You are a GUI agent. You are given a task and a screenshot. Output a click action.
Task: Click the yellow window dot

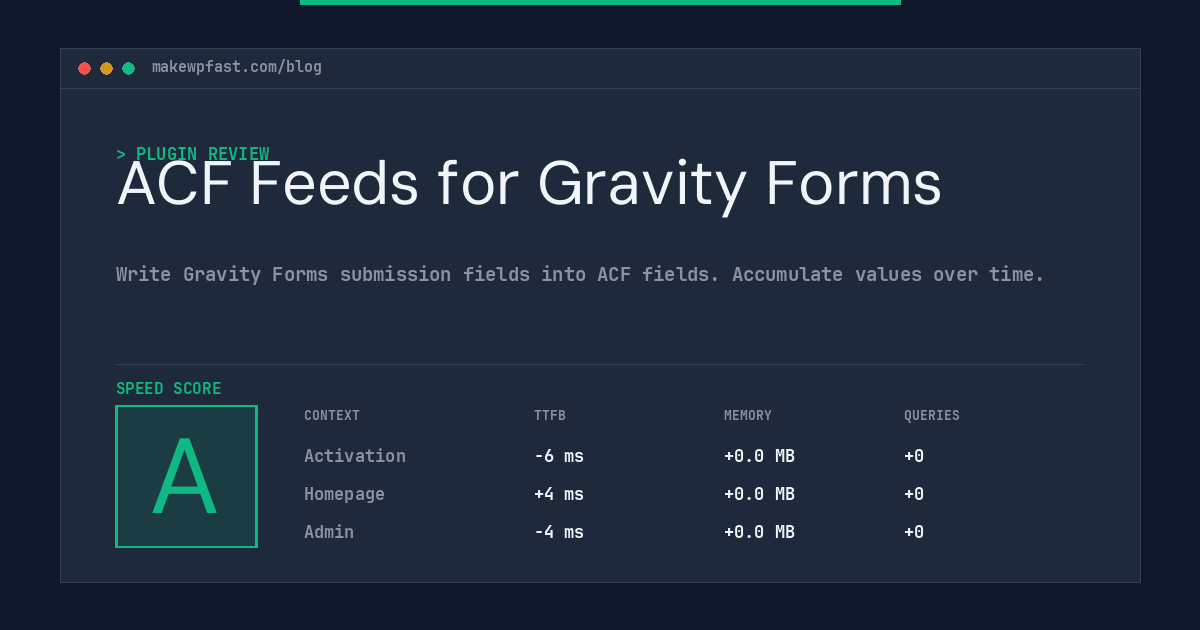tap(106, 68)
